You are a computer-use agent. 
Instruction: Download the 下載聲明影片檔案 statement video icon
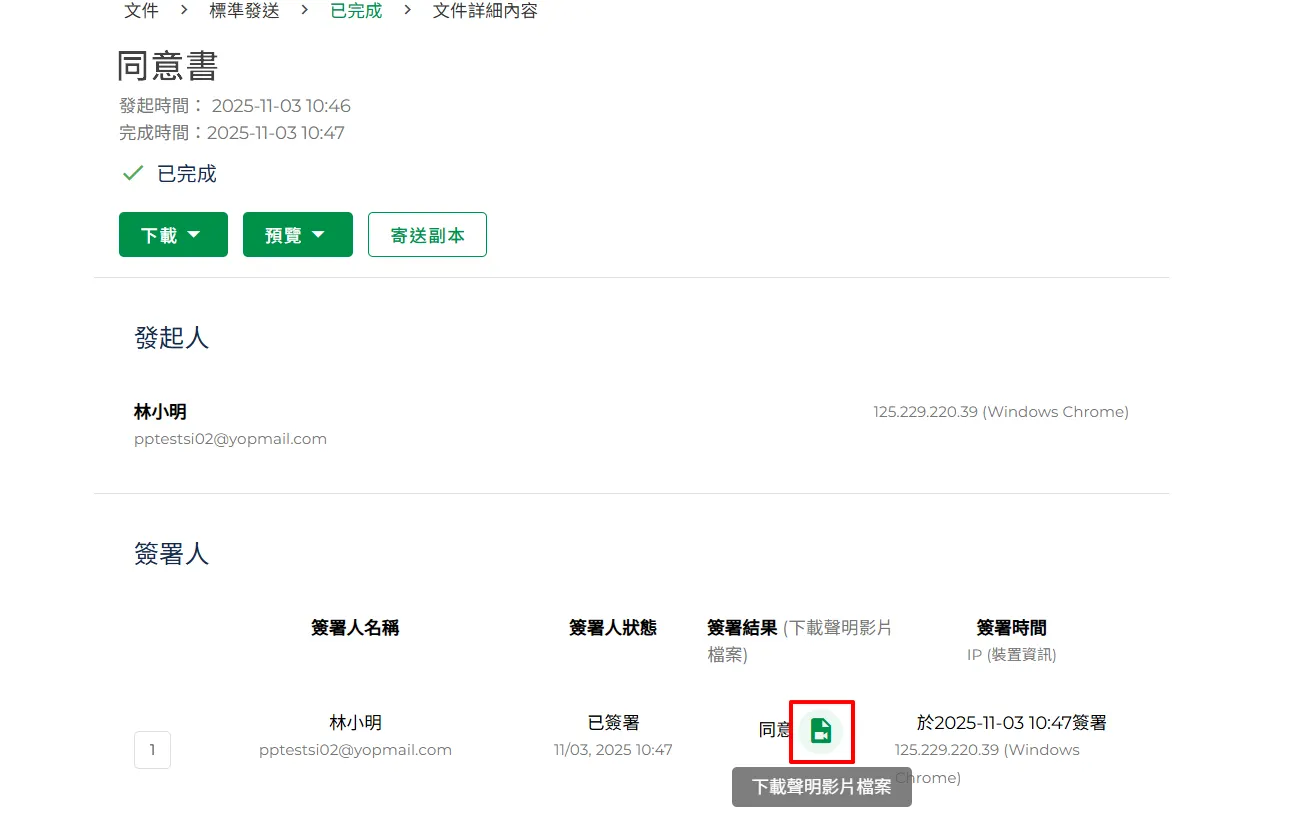click(821, 730)
